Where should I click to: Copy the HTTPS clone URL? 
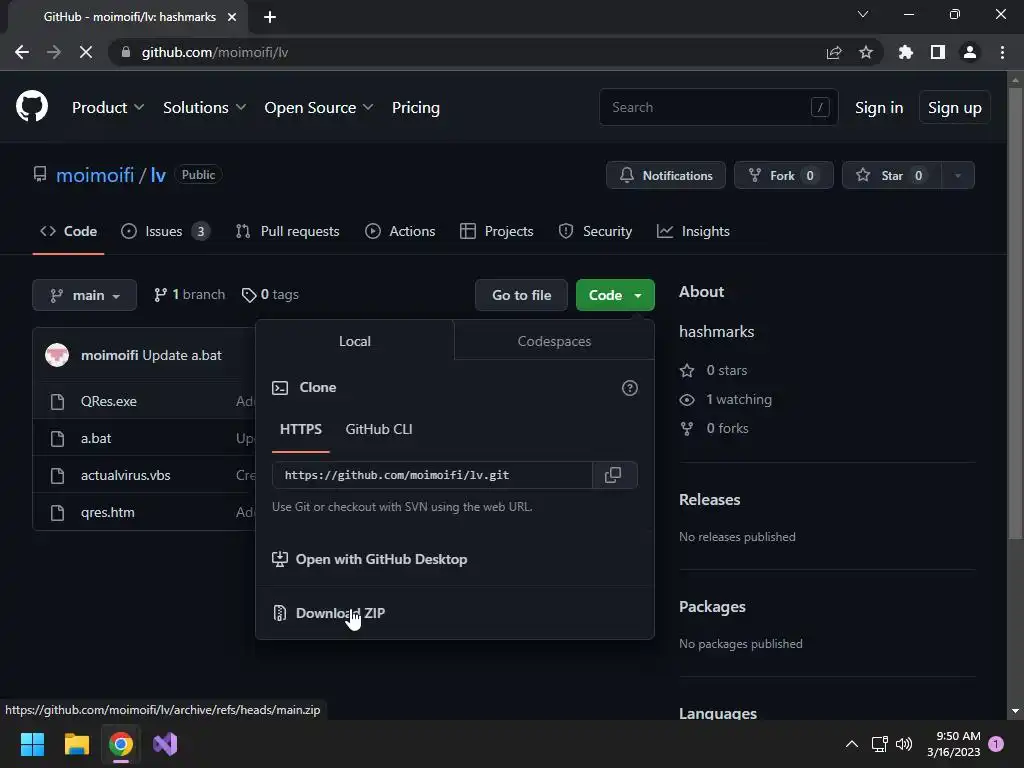(x=613, y=475)
